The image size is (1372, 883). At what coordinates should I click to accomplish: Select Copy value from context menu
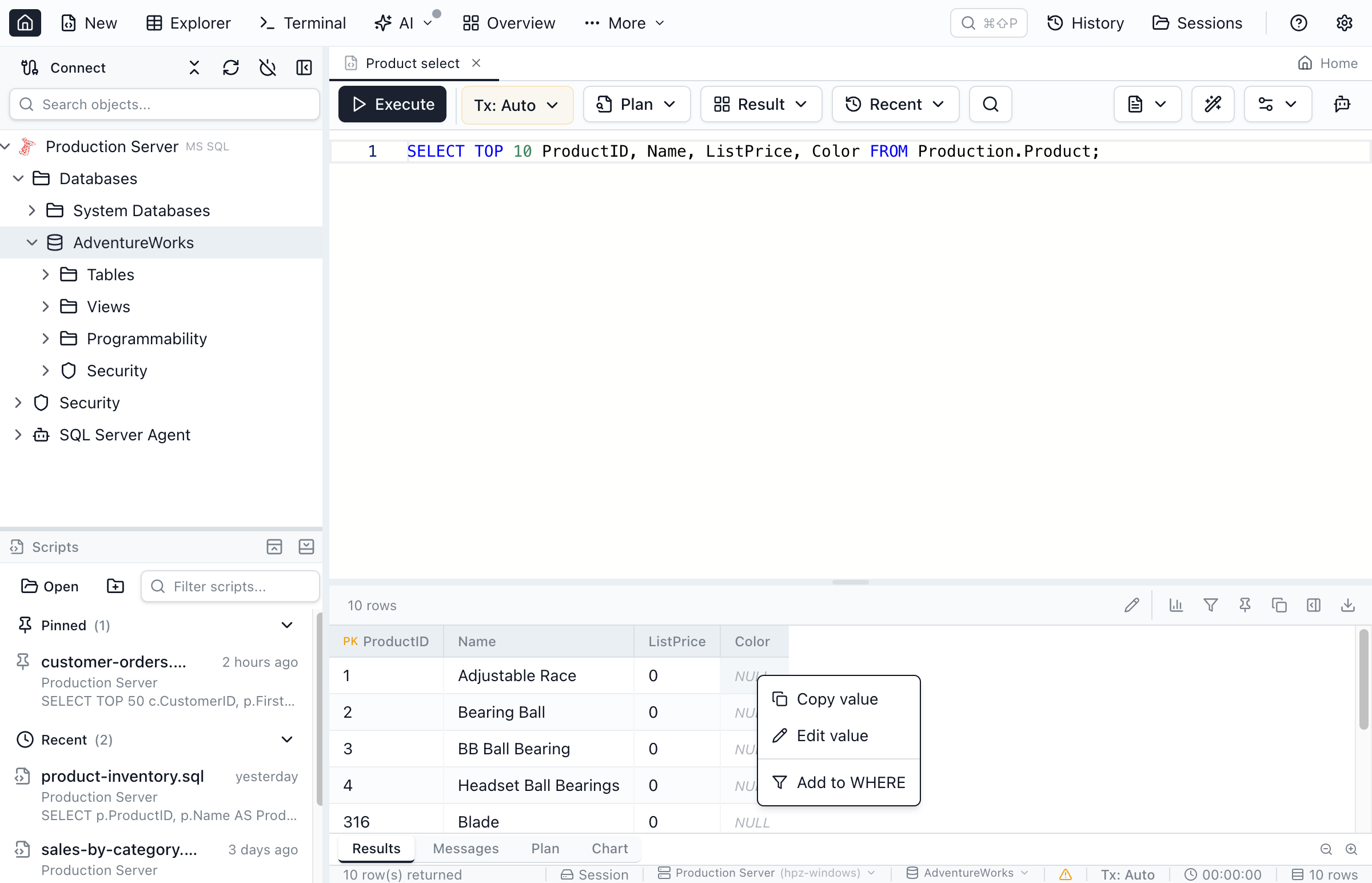839,699
